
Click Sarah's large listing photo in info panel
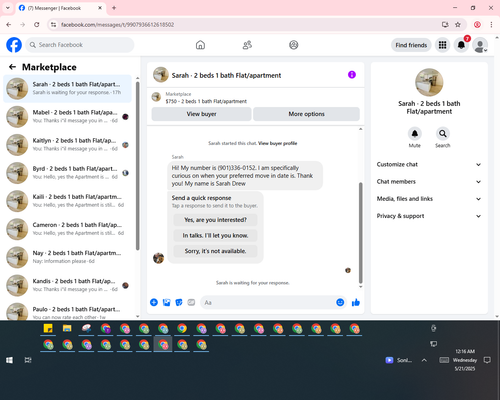point(429,82)
